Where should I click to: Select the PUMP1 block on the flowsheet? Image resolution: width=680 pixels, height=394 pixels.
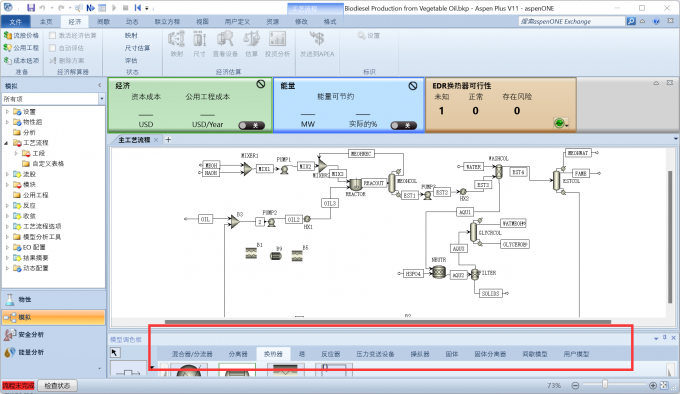tap(284, 170)
